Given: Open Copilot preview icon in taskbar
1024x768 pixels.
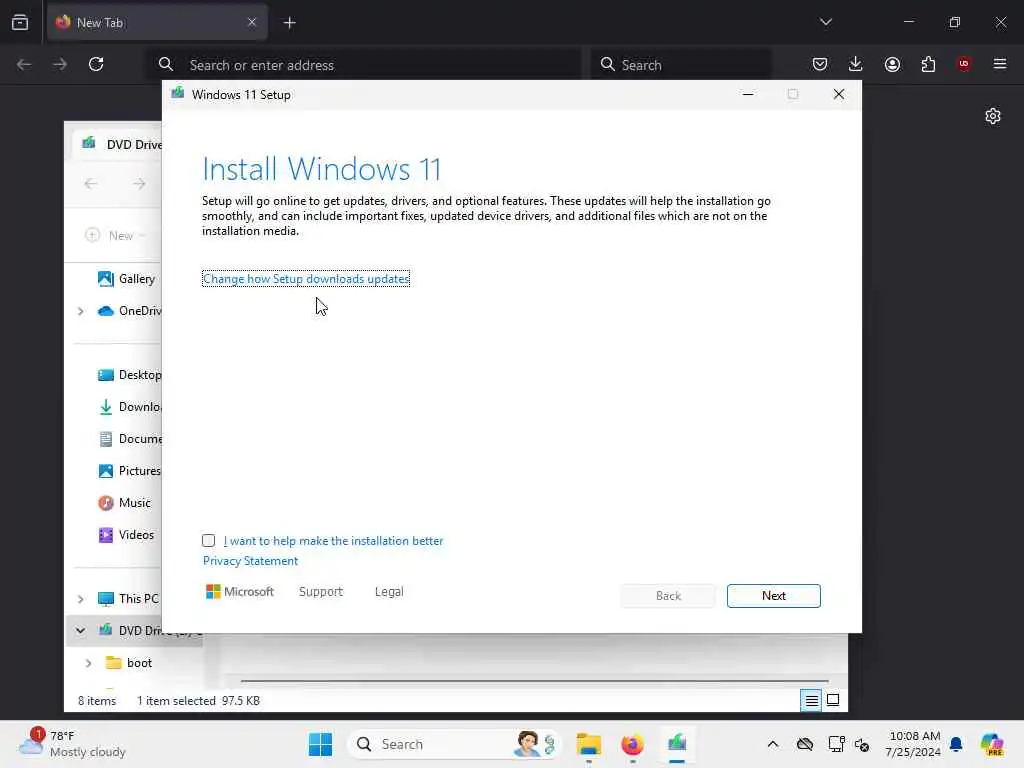Looking at the screenshot, I should (991, 744).
